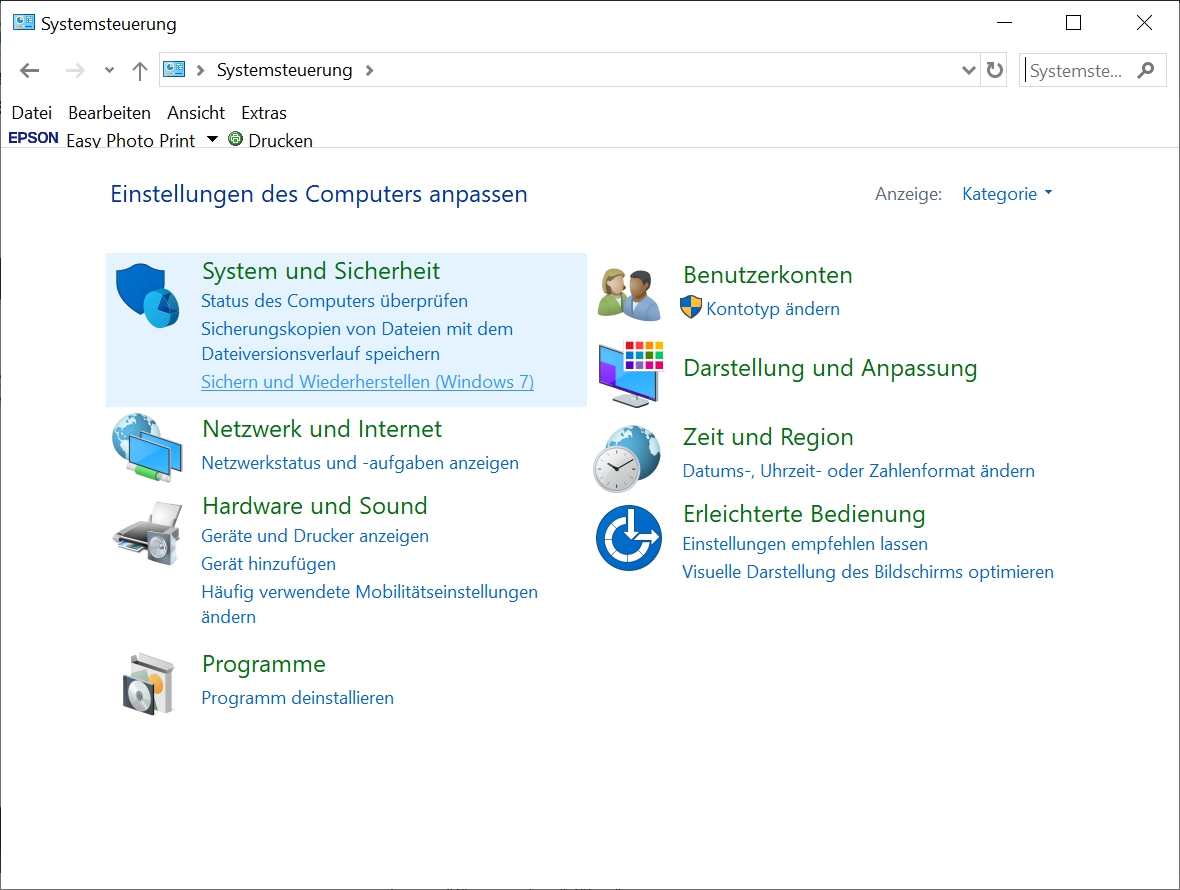Expand the Anzeige Kategorie dropdown

[x=1007, y=194]
